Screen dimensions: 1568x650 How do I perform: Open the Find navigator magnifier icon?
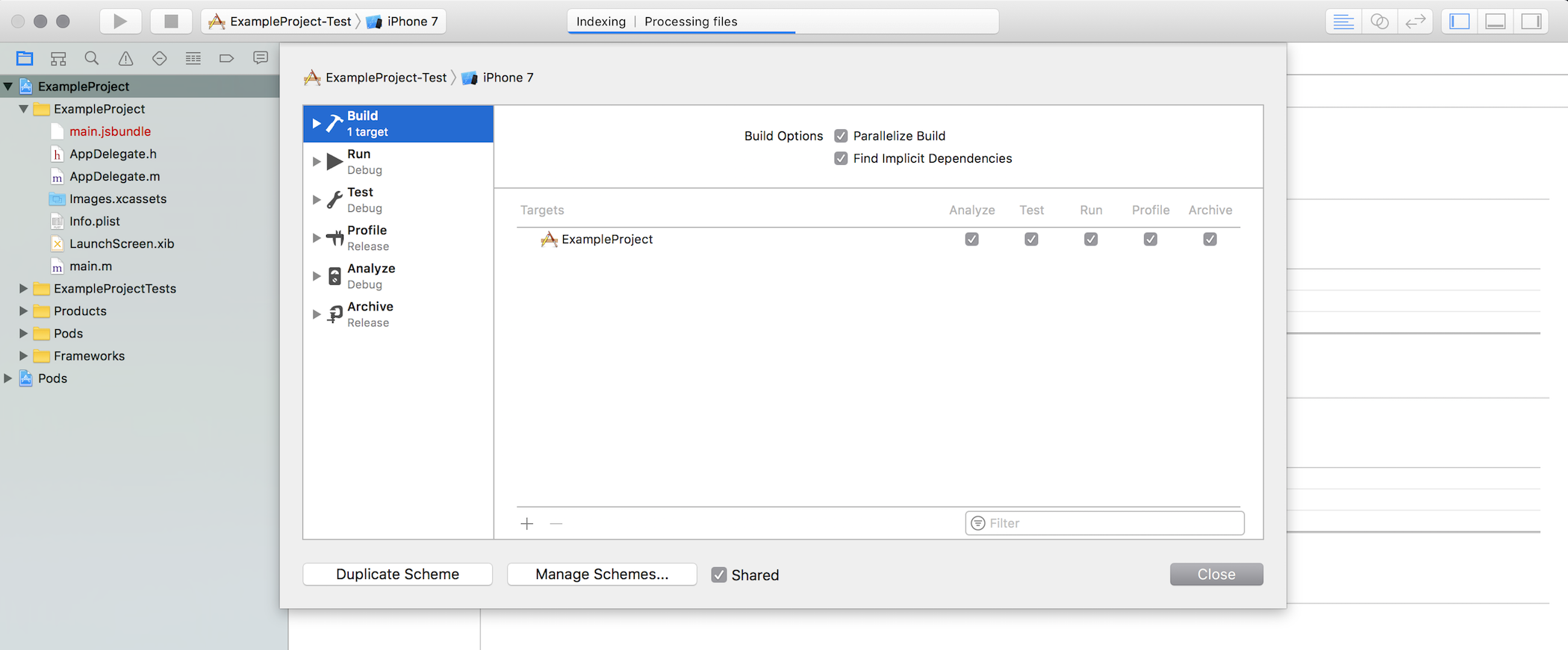point(92,58)
